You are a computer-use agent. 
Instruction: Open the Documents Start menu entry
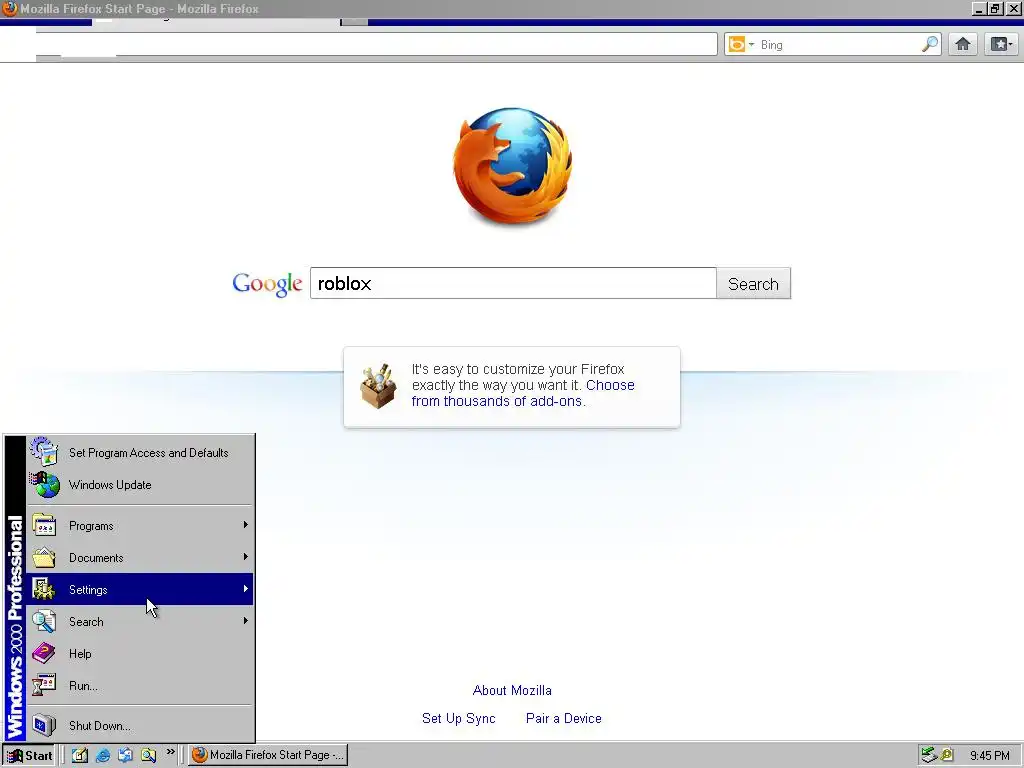[140, 558]
